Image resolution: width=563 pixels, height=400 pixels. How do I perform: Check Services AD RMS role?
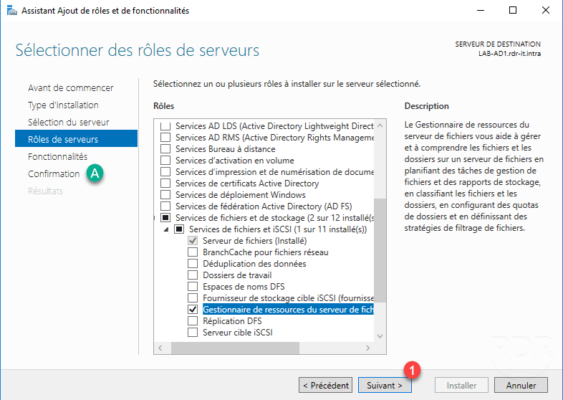(165, 138)
